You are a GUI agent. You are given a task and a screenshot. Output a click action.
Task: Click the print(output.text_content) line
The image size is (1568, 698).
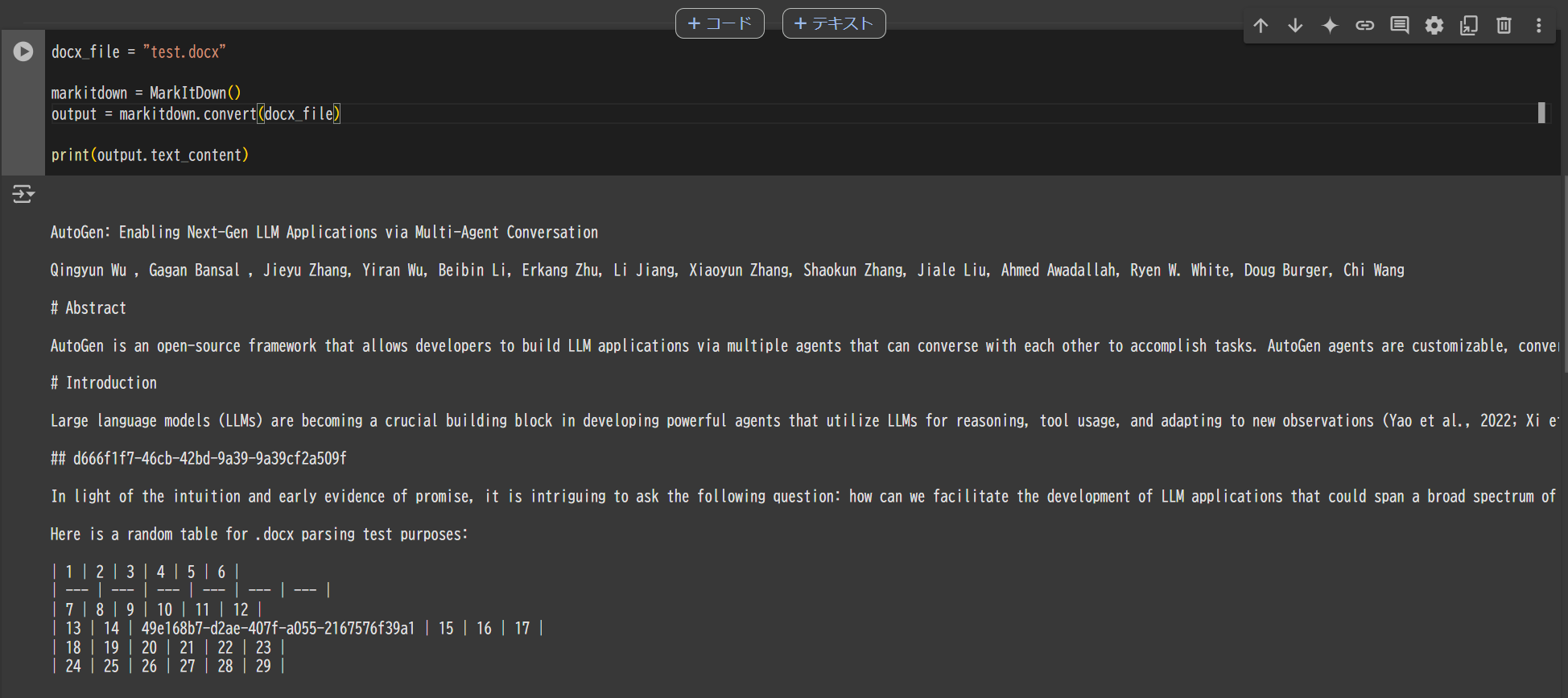click(x=150, y=155)
